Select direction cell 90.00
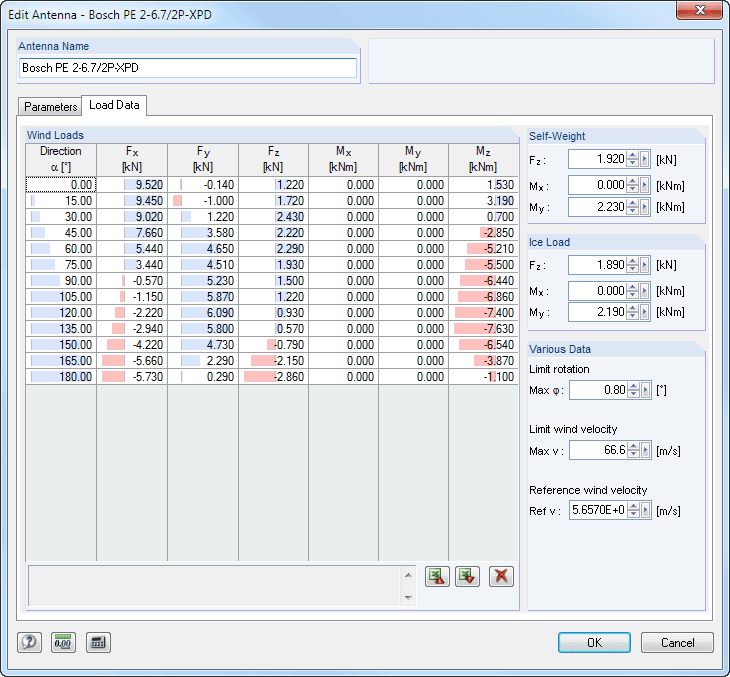The image size is (730, 677). pos(61,281)
